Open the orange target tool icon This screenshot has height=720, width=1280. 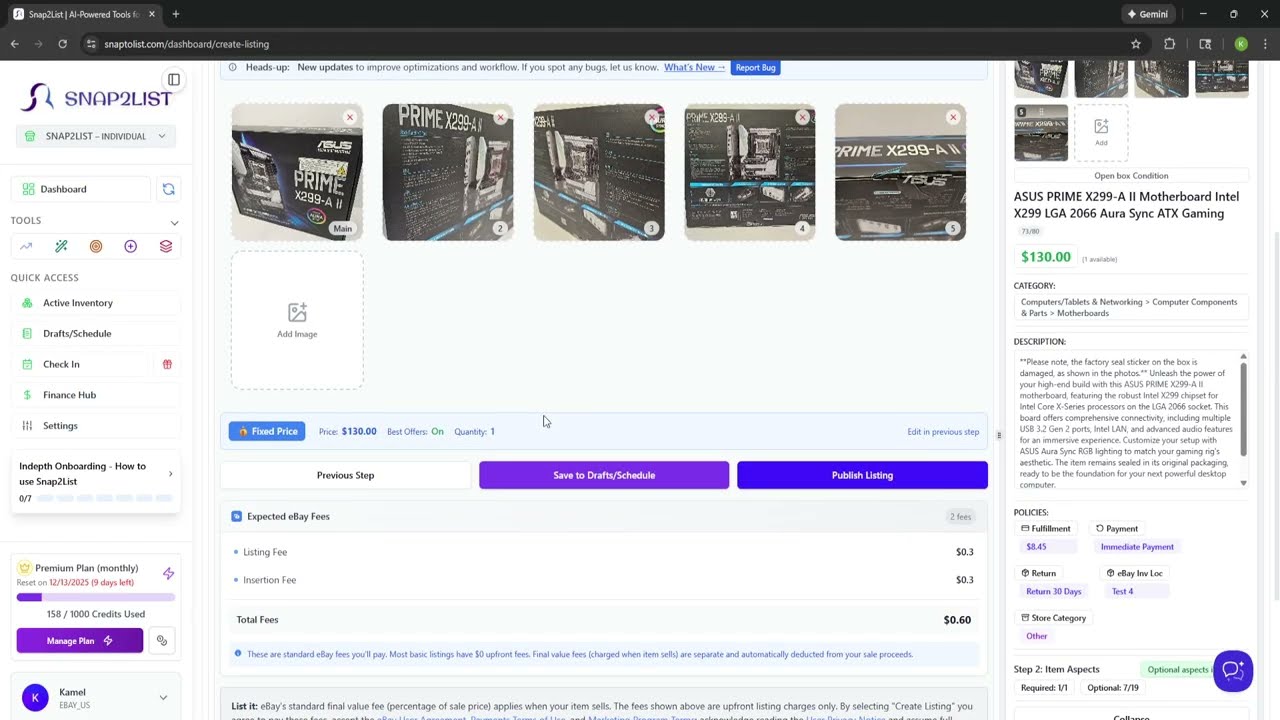[x=96, y=246]
